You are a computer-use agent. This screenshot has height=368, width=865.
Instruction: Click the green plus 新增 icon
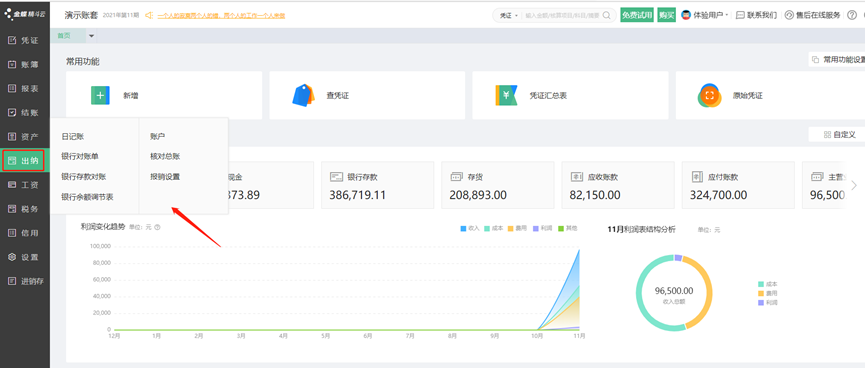(x=100, y=95)
